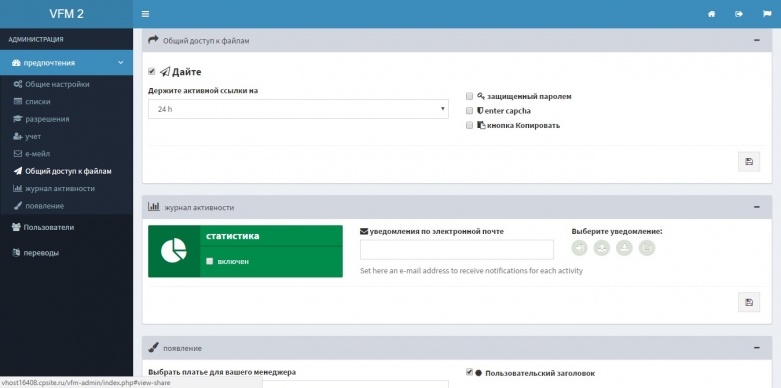Open списки sidebar item
Image resolution: width=781 pixels, height=388 pixels.
tap(38, 102)
